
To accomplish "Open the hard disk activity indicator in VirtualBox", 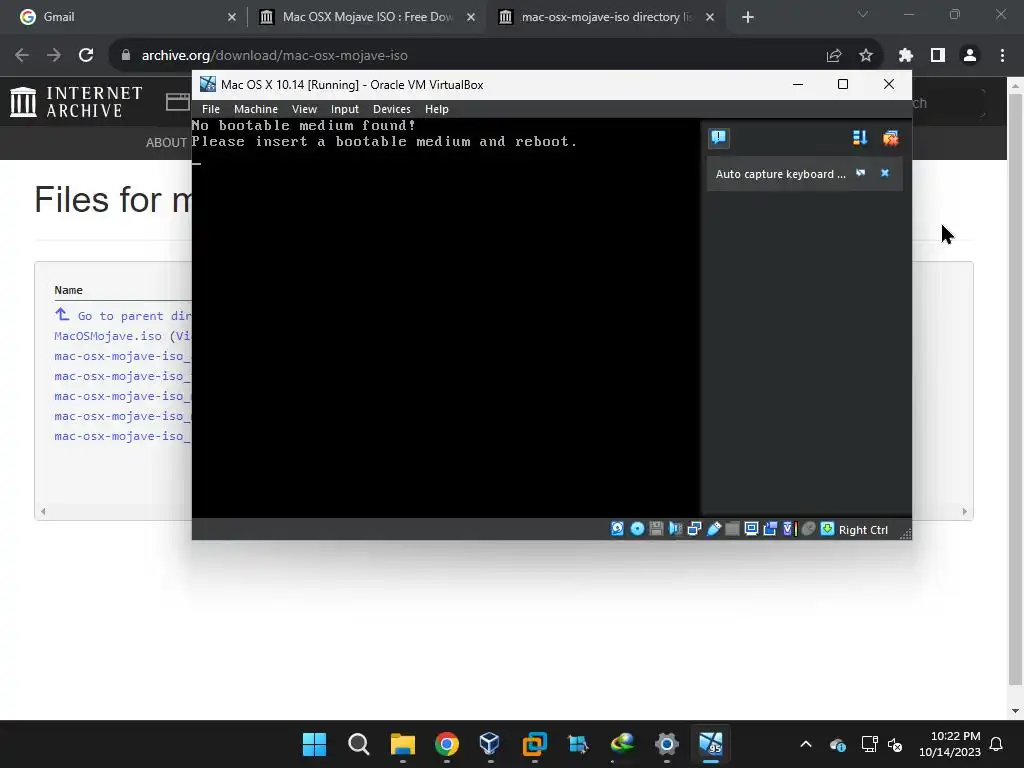I will (617, 529).
